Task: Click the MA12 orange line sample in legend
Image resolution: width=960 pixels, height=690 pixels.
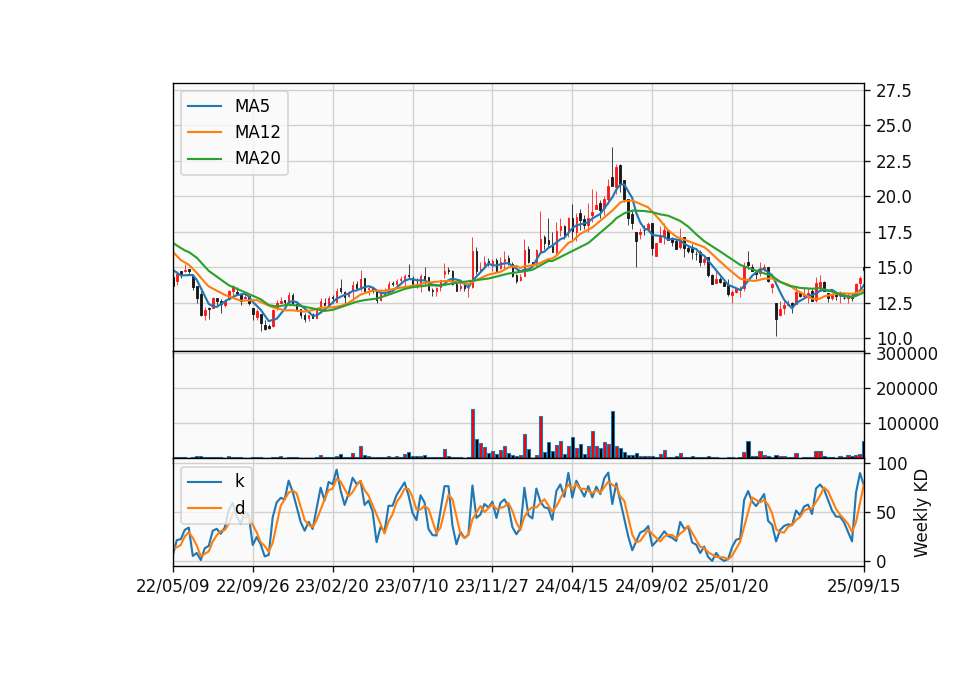Action: pos(204,132)
